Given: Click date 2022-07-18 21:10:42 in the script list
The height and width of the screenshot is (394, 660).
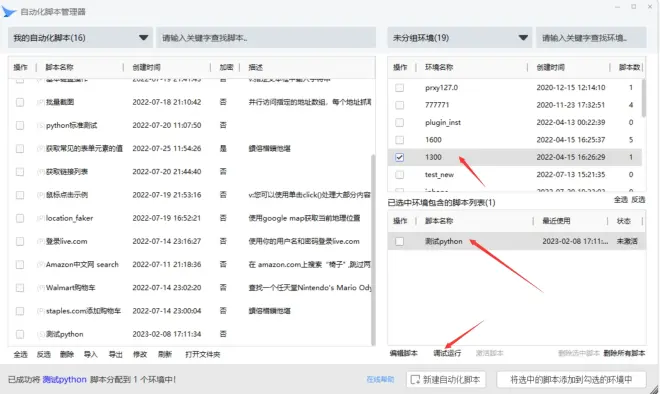Looking at the screenshot, I should coord(167,102).
